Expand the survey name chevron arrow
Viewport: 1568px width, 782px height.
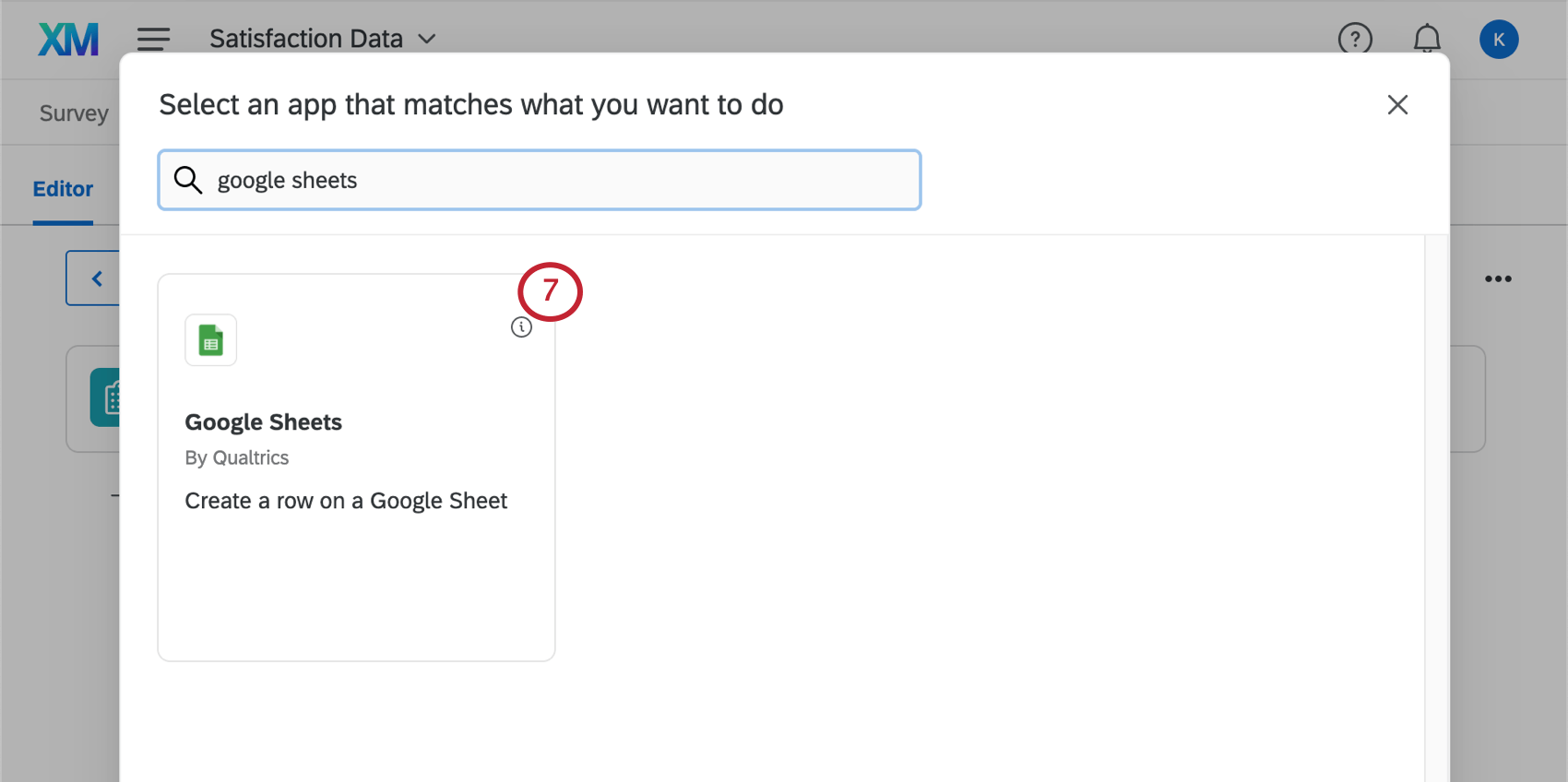[x=426, y=40]
